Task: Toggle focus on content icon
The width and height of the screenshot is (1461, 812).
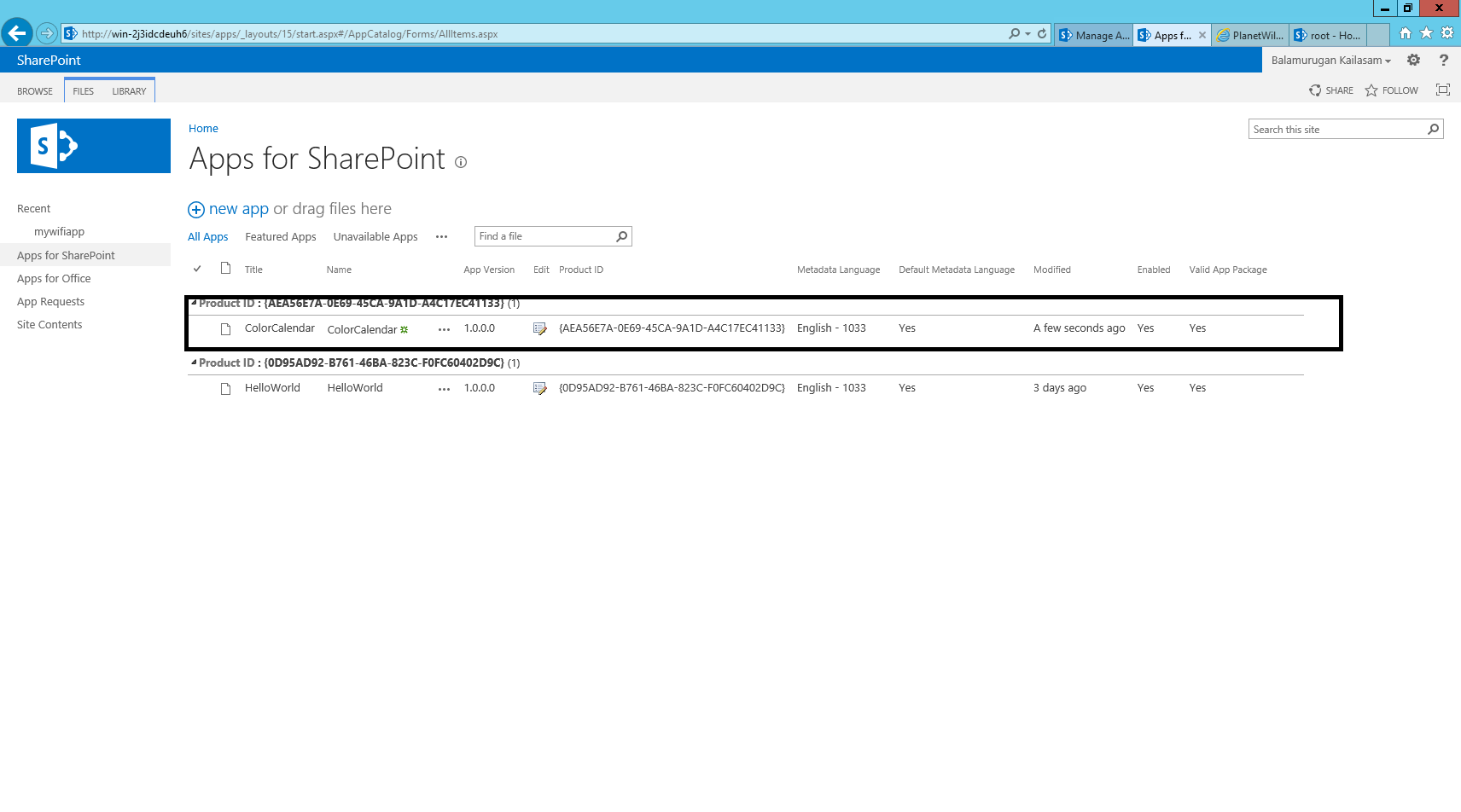Action: [x=1443, y=90]
